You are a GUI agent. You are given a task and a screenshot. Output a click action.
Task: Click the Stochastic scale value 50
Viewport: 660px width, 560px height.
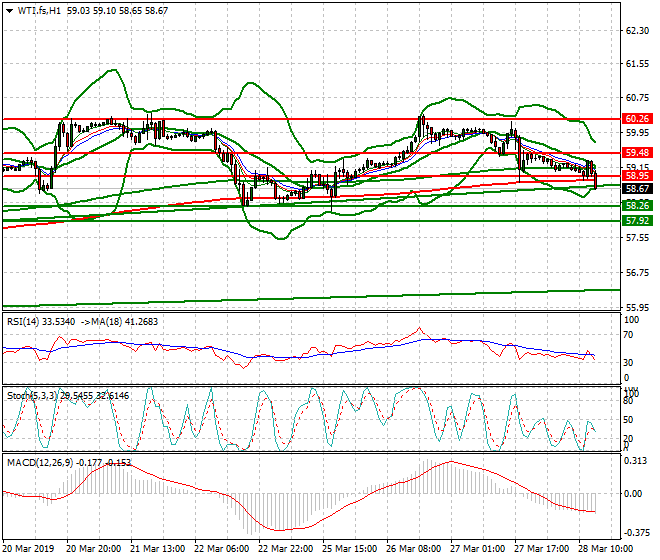click(x=628, y=420)
